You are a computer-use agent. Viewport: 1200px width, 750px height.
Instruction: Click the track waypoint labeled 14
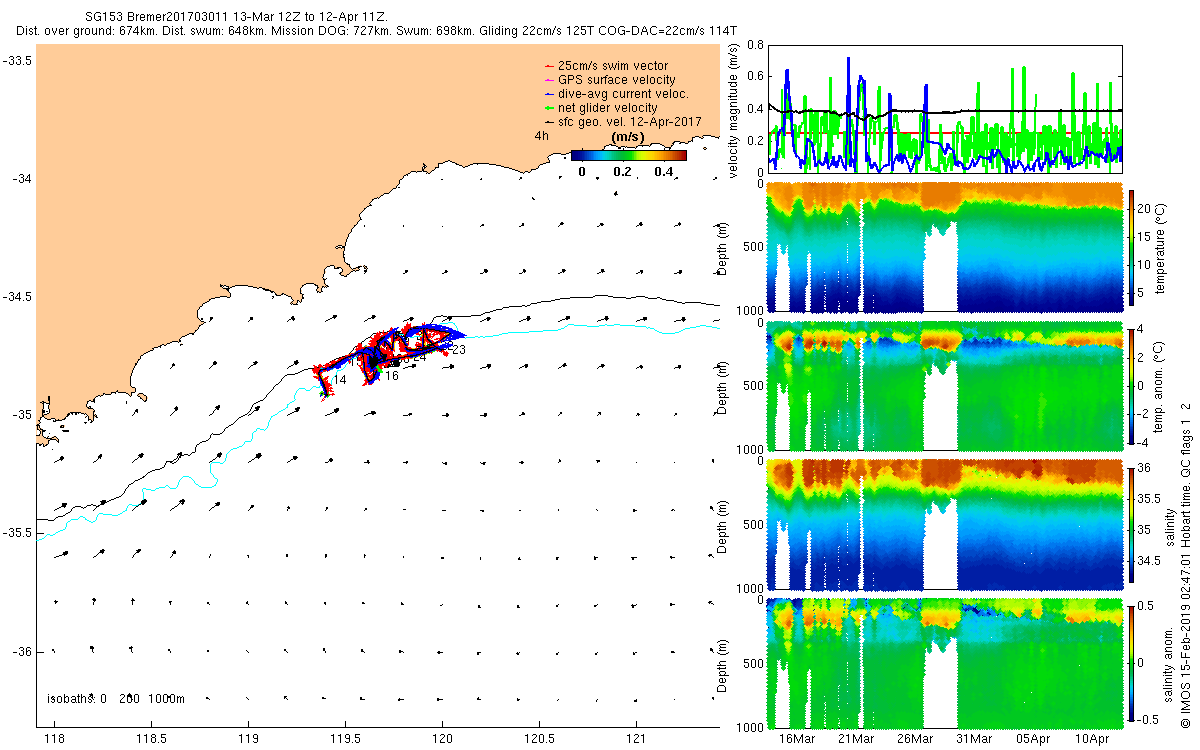point(339,380)
